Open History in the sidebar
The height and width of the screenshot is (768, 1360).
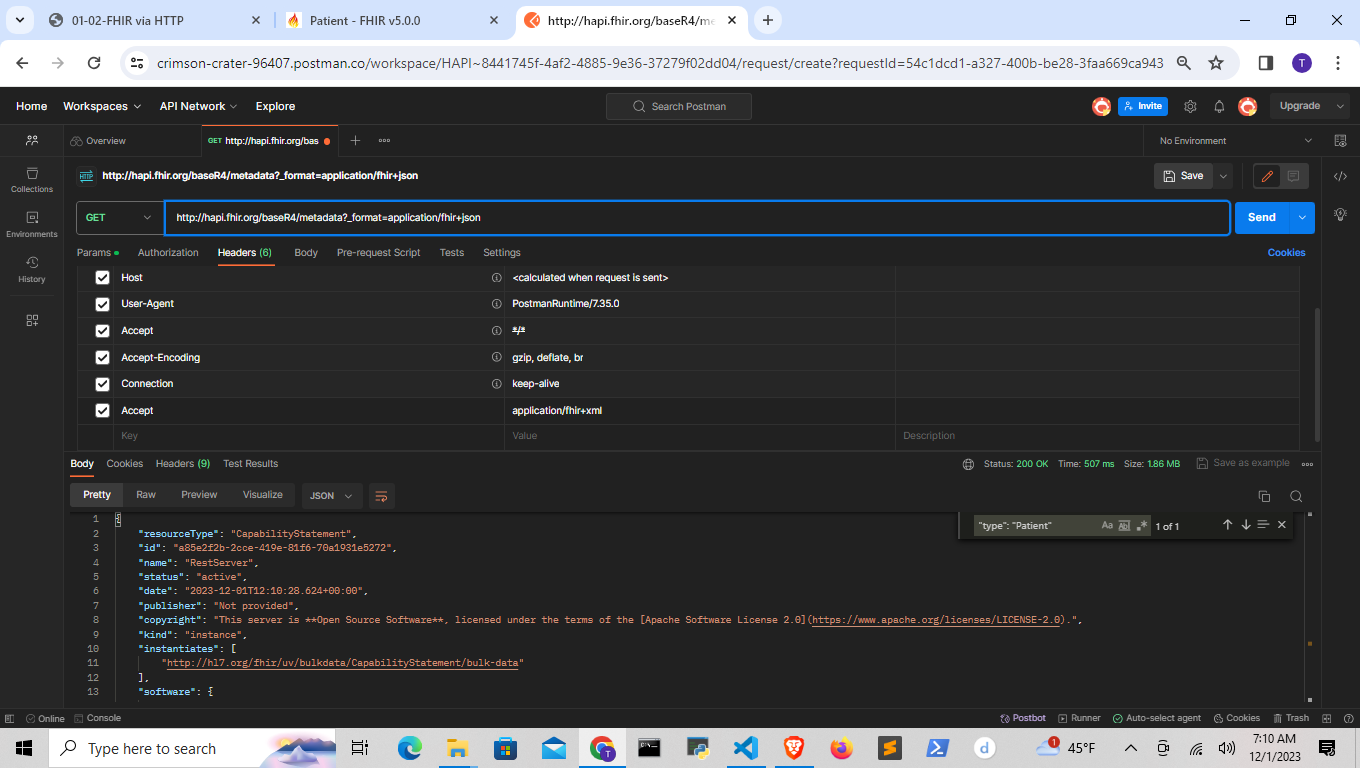tap(32, 269)
